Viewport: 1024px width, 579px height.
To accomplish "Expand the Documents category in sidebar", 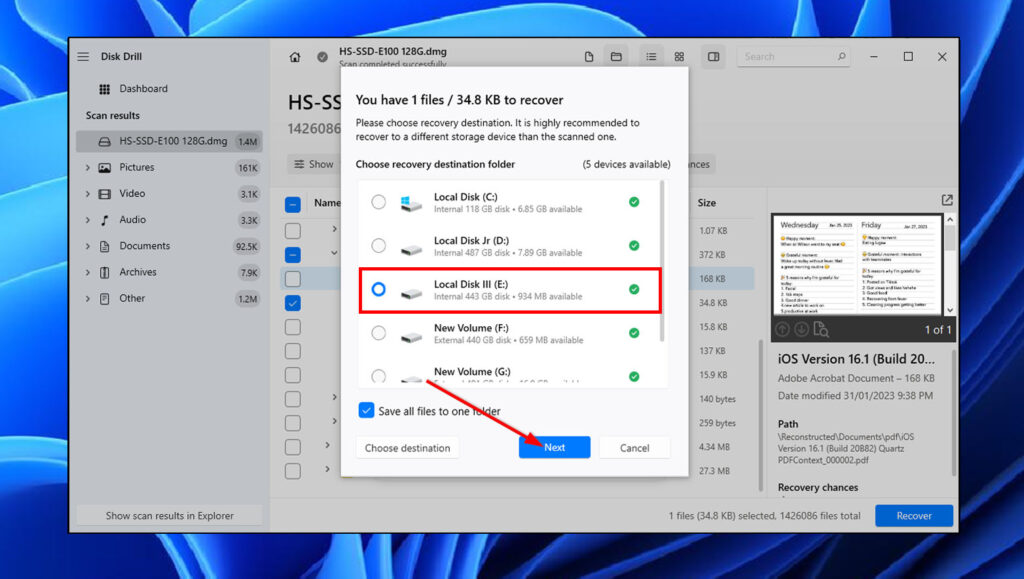I will (88, 246).
